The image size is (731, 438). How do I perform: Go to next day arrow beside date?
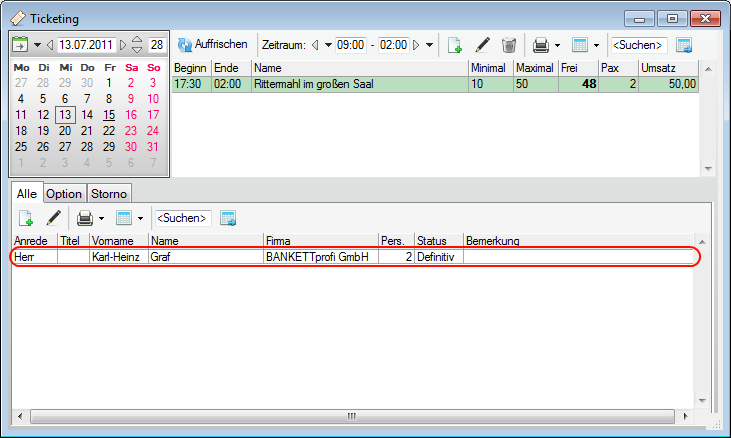tap(123, 45)
